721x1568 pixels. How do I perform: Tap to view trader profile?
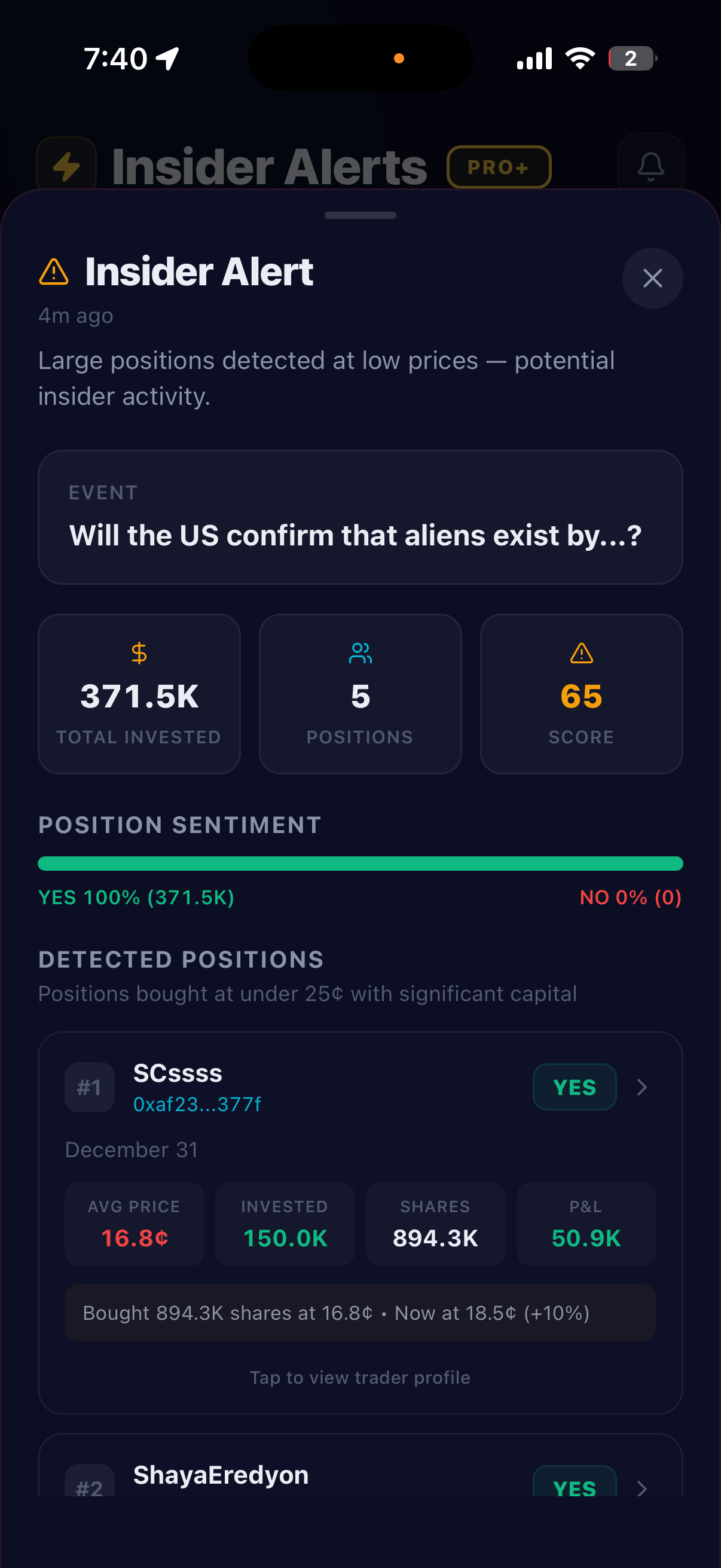pos(360,1377)
